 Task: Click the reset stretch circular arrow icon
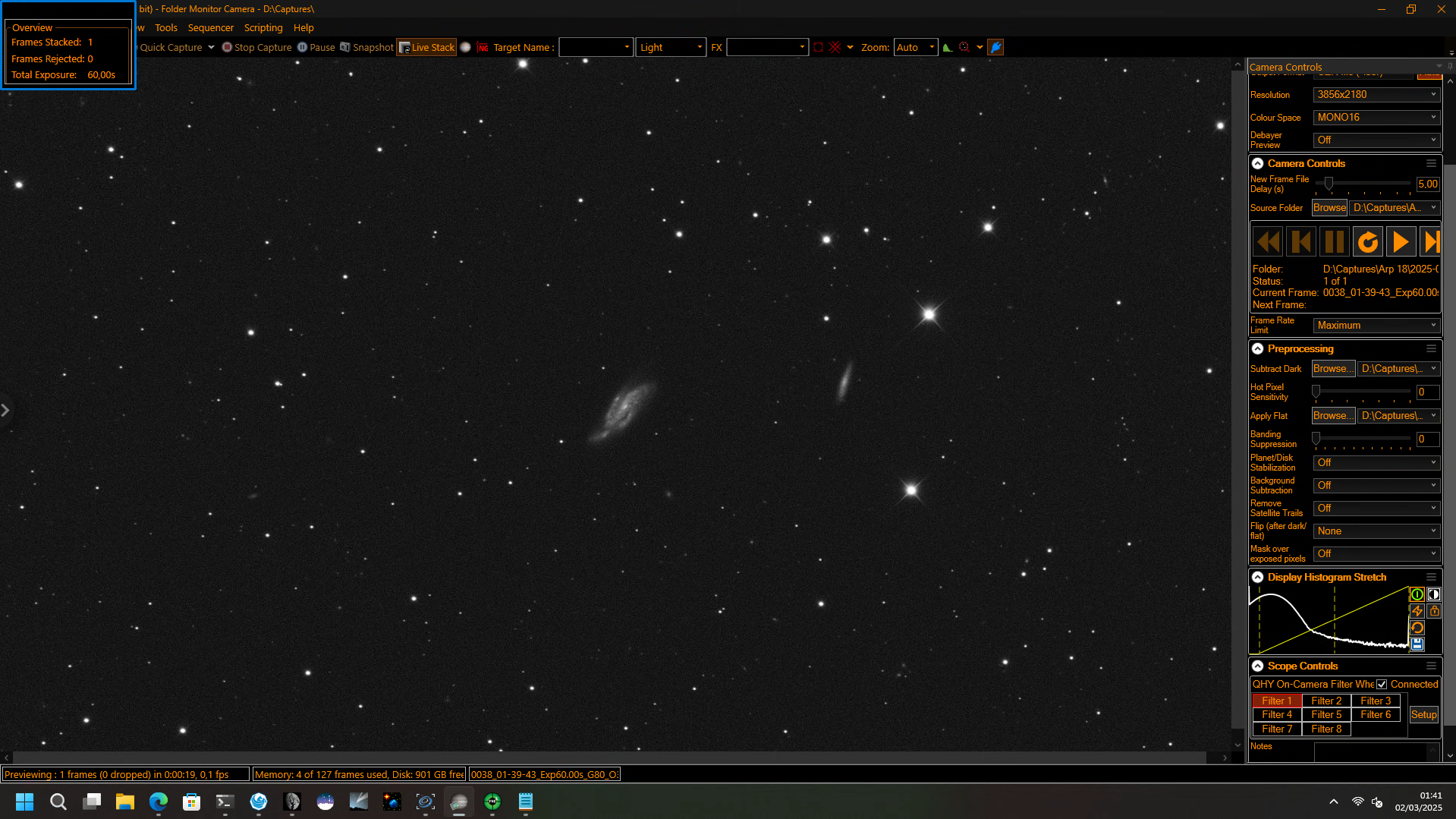click(1417, 628)
